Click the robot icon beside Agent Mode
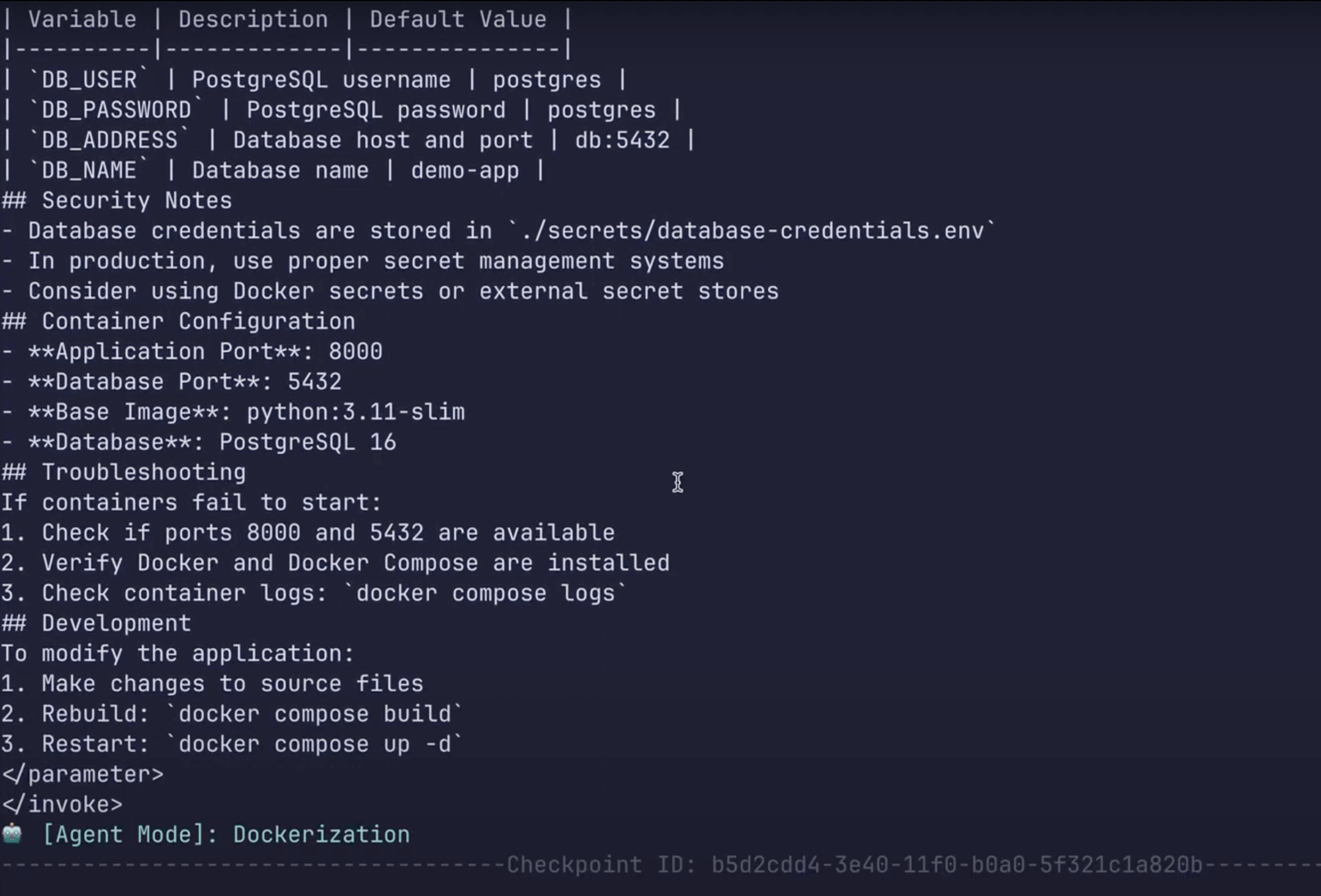This screenshot has width=1321, height=896. point(12,834)
